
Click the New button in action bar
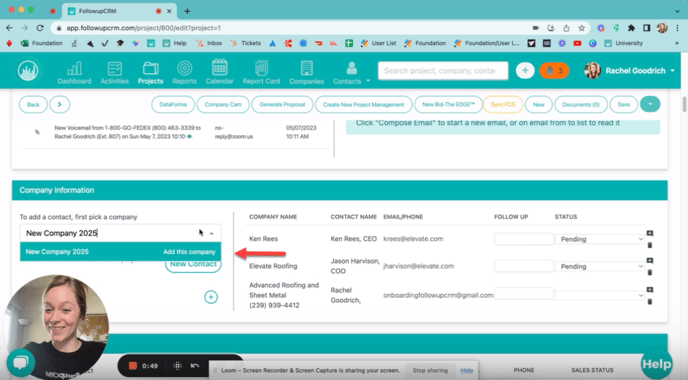(538, 104)
